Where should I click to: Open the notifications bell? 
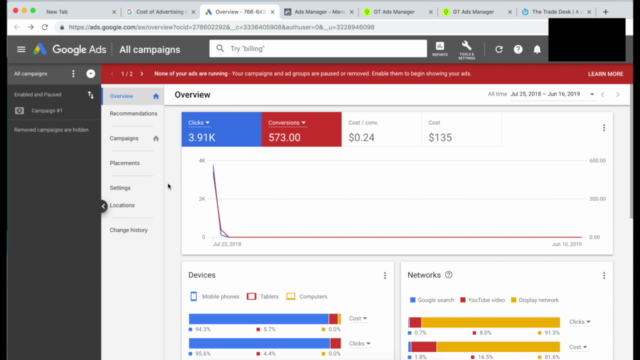point(537,49)
